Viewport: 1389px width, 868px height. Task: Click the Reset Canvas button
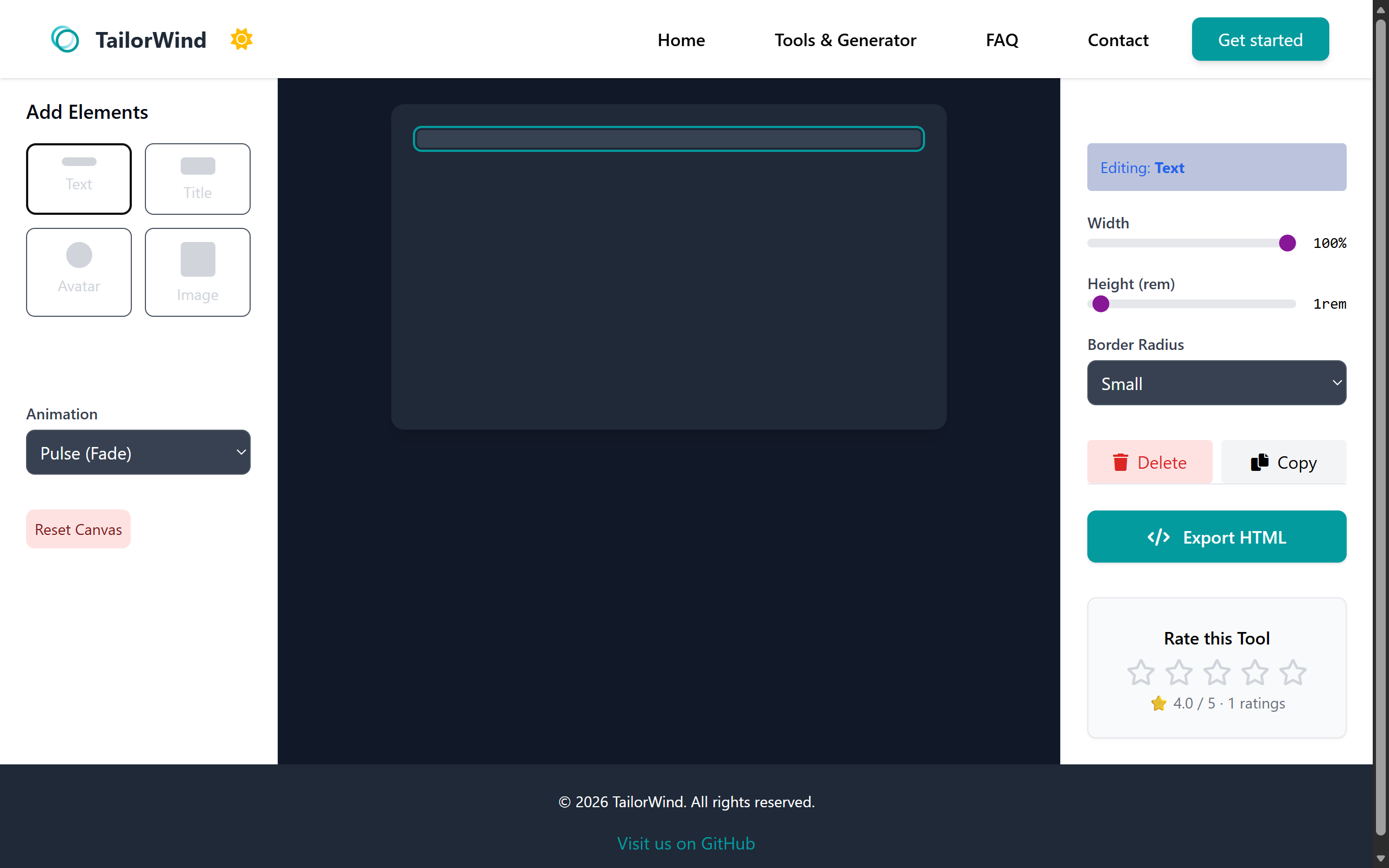click(78, 529)
